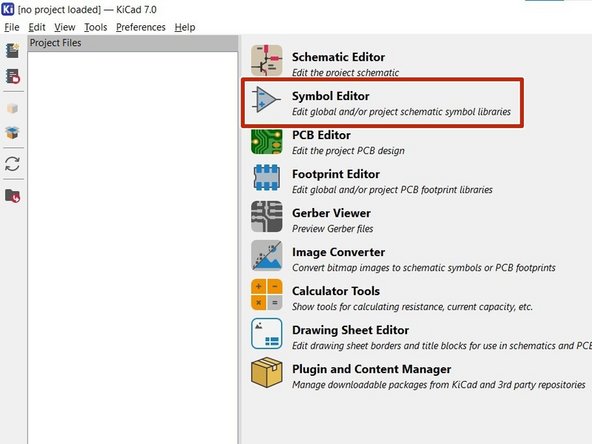Open the Help menu
This screenshot has height=444, width=592.
(x=185, y=27)
